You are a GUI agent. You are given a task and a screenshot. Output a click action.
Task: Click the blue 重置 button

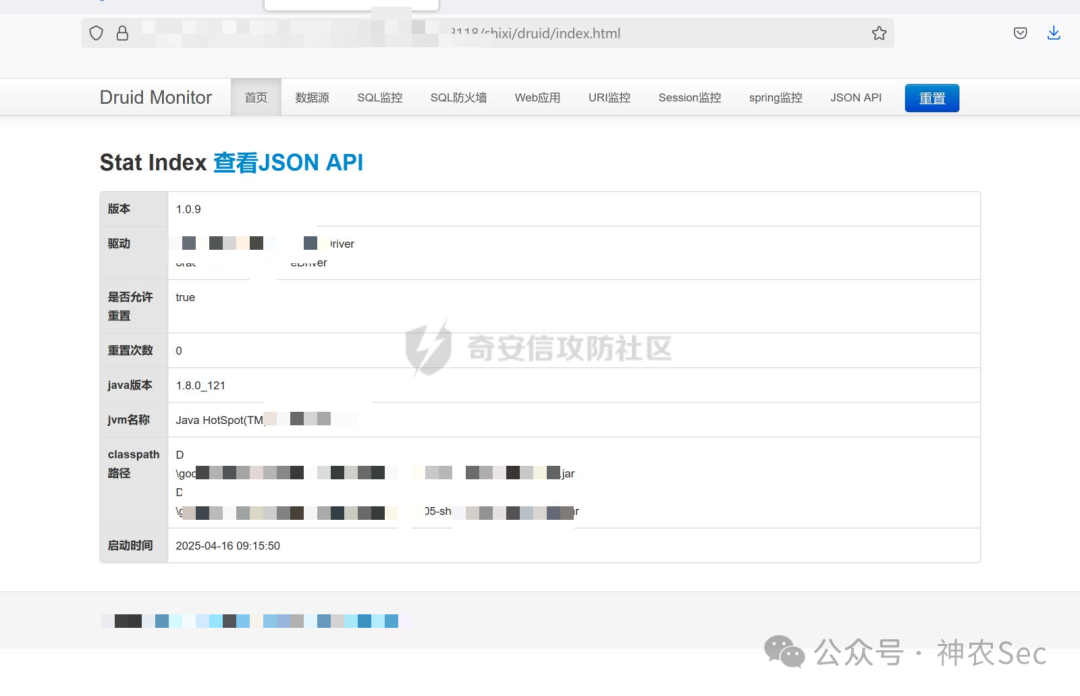coord(931,98)
